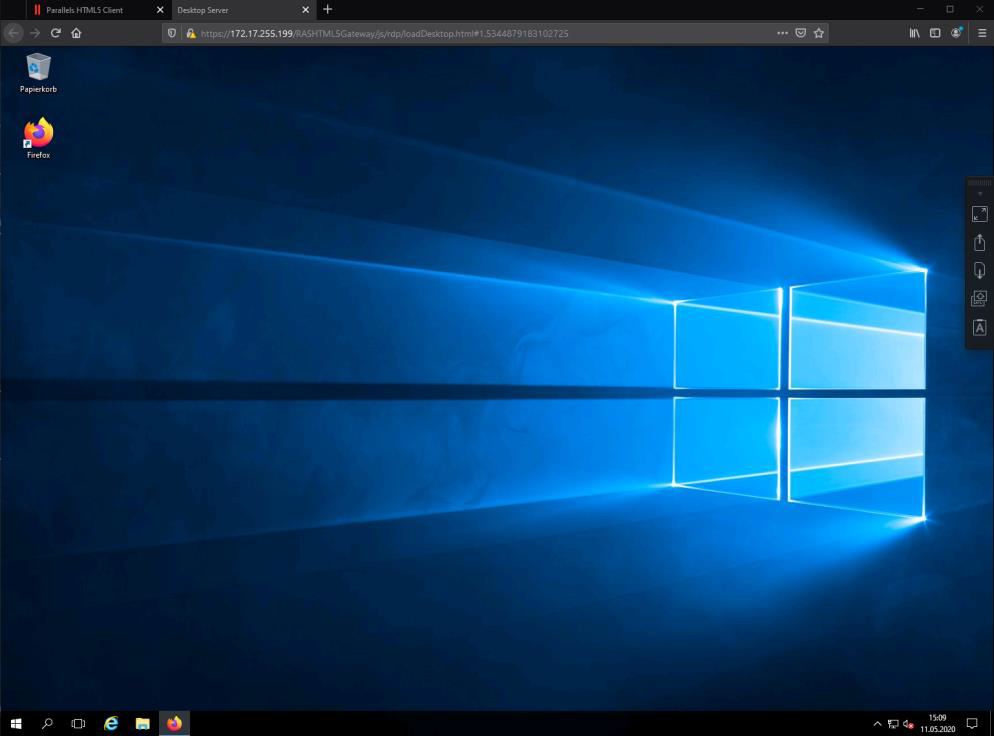Click the download file icon in side toolbar
Screen dimensions: 994x736
[979, 271]
